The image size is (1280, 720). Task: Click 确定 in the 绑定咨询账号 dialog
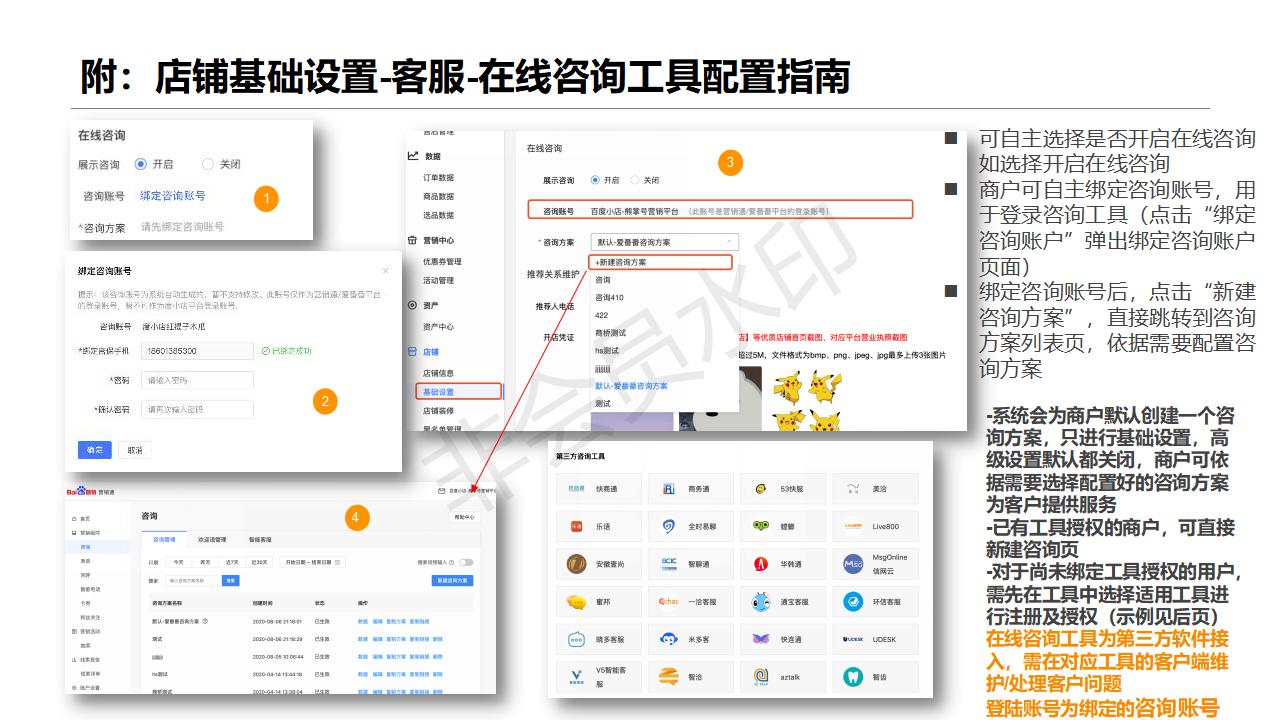pos(94,450)
